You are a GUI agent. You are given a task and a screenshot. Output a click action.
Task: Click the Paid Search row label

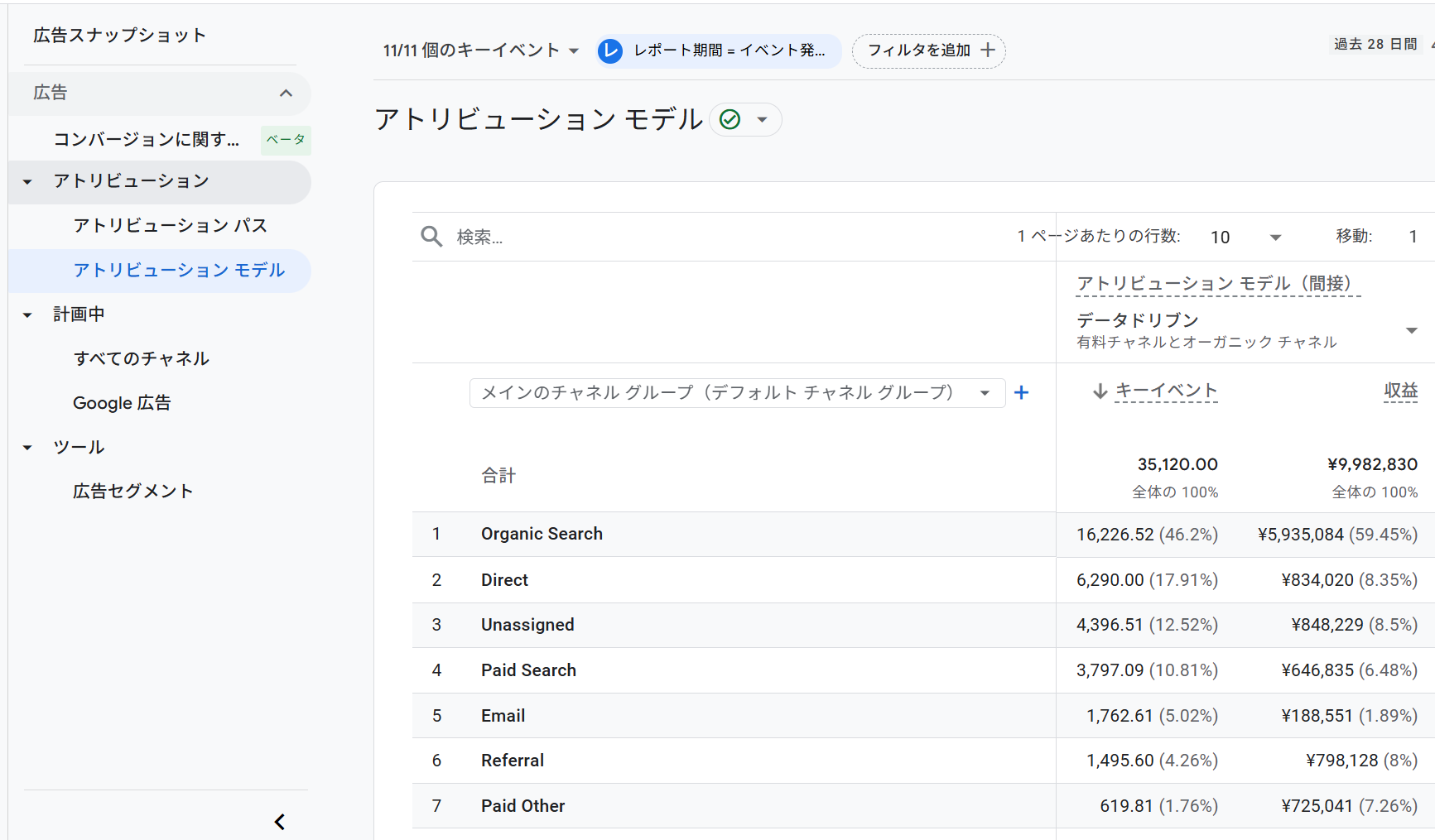point(528,670)
